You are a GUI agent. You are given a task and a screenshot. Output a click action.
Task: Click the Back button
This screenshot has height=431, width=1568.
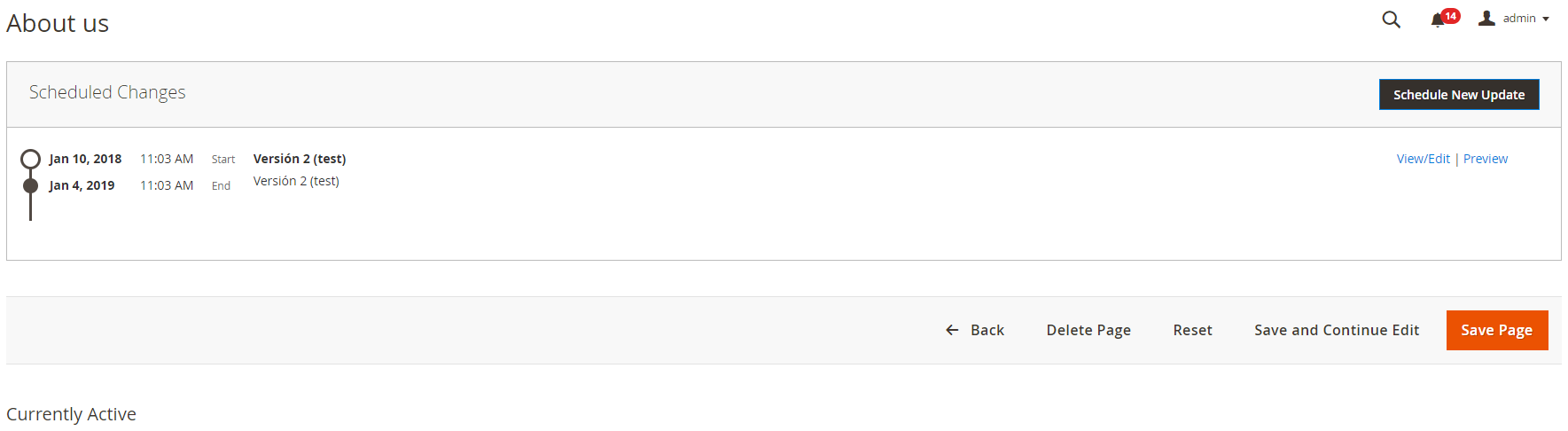coord(974,330)
